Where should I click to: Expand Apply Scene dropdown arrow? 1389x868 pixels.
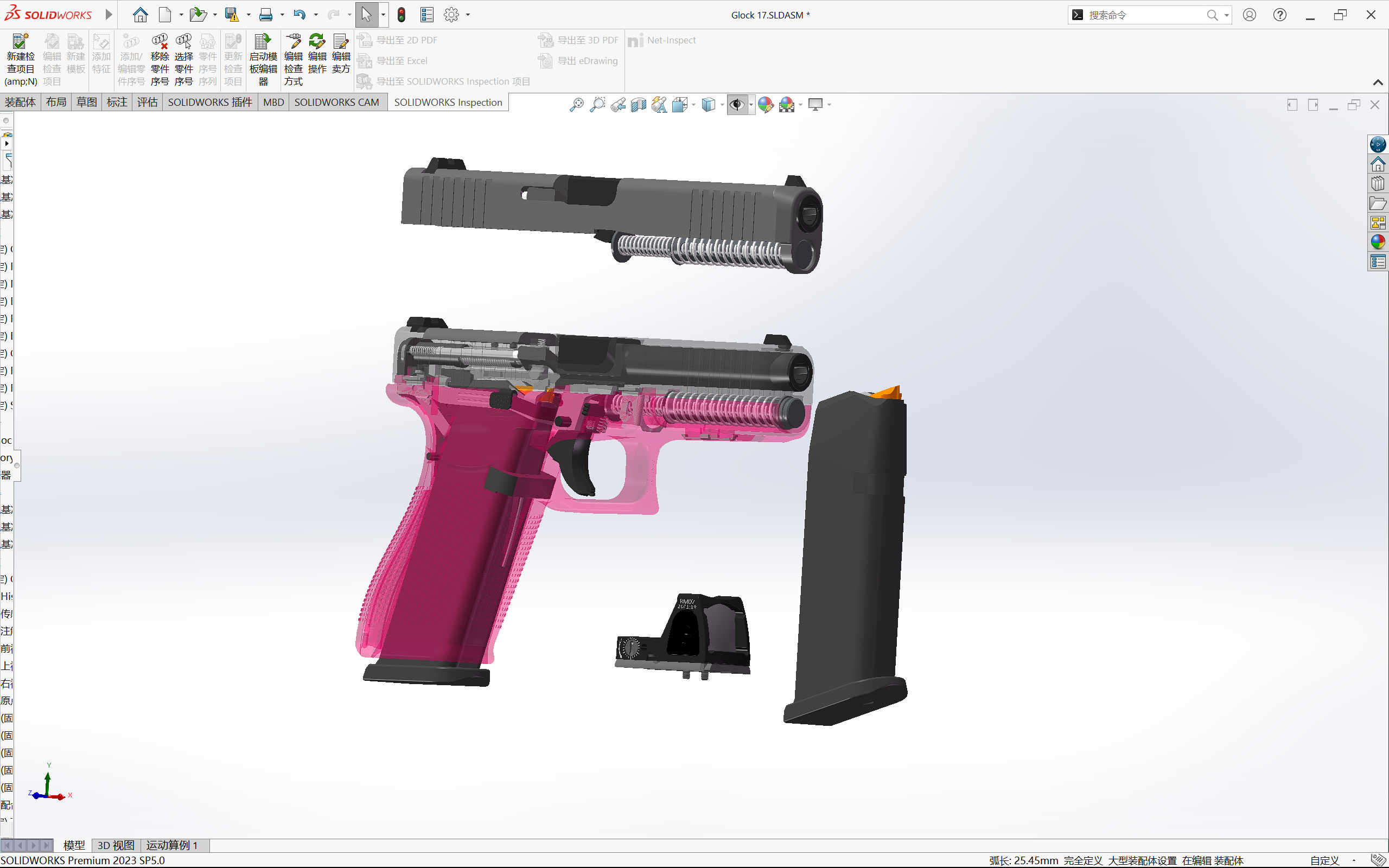[800, 105]
